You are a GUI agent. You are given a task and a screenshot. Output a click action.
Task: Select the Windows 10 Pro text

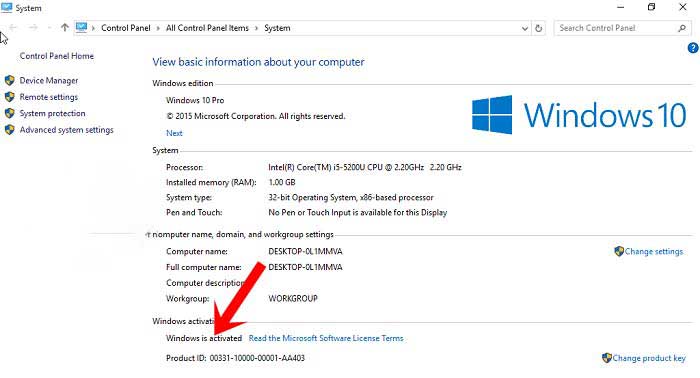[195, 100]
